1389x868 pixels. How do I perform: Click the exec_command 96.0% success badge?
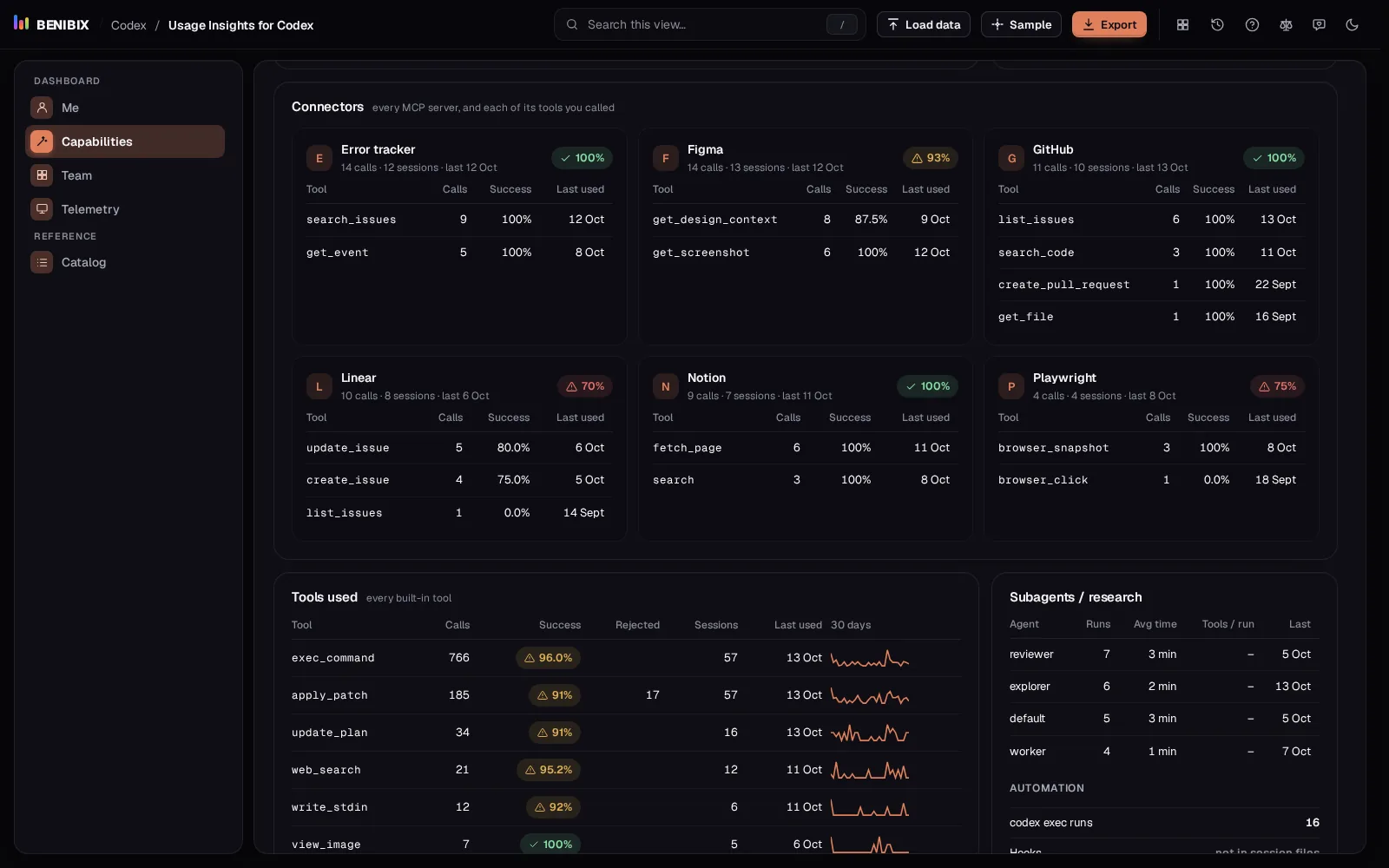click(548, 658)
